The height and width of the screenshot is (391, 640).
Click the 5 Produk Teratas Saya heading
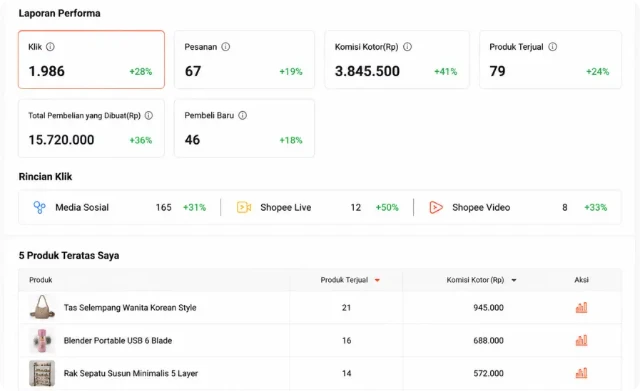click(x=69, y=255)
